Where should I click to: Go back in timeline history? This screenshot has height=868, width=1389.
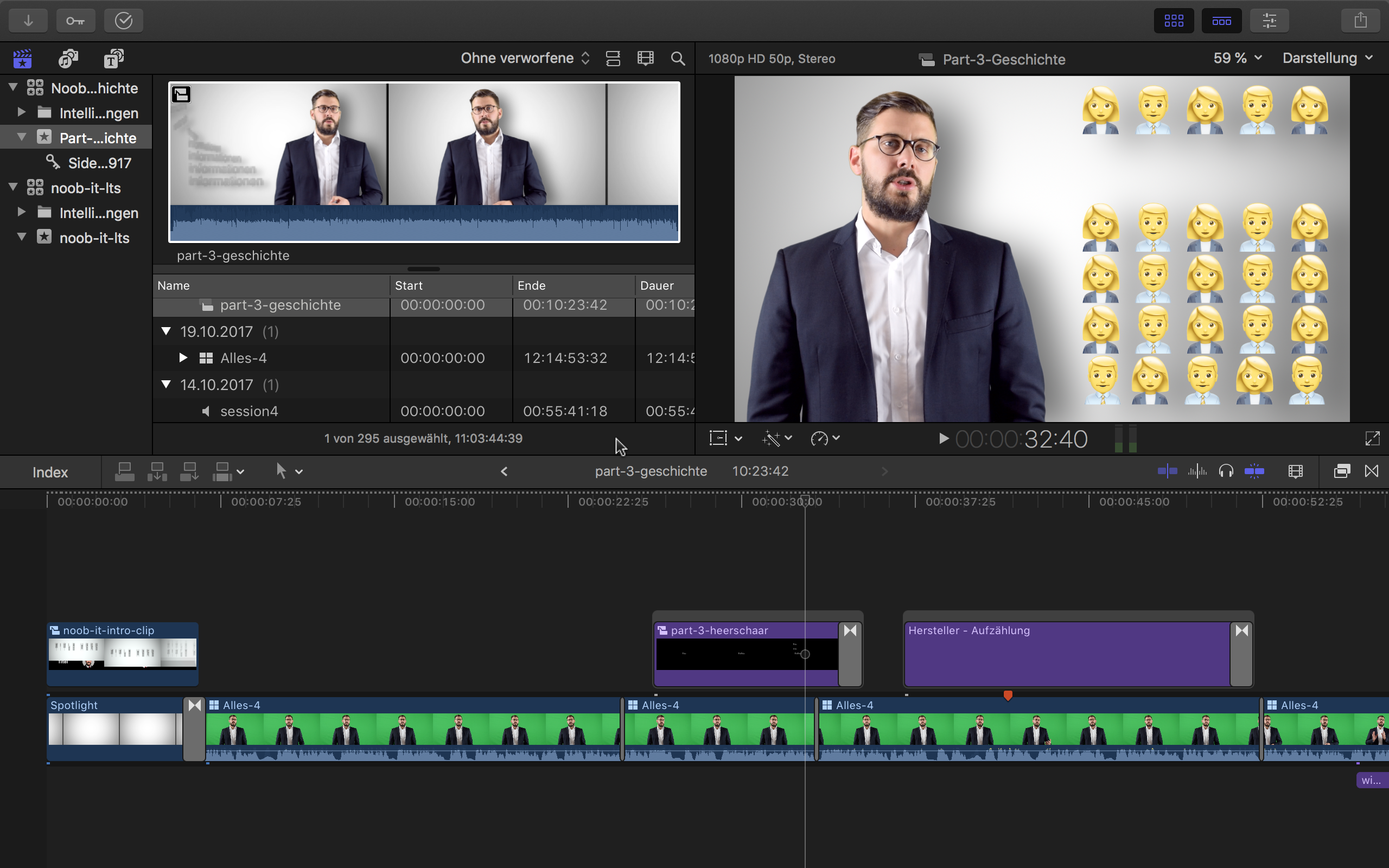(x=504, y=471)
